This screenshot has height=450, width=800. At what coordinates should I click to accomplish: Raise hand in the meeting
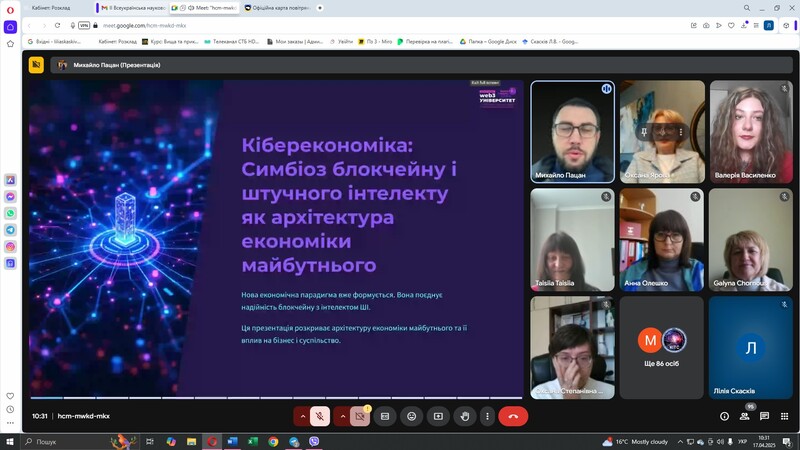(x=465, y=416)
